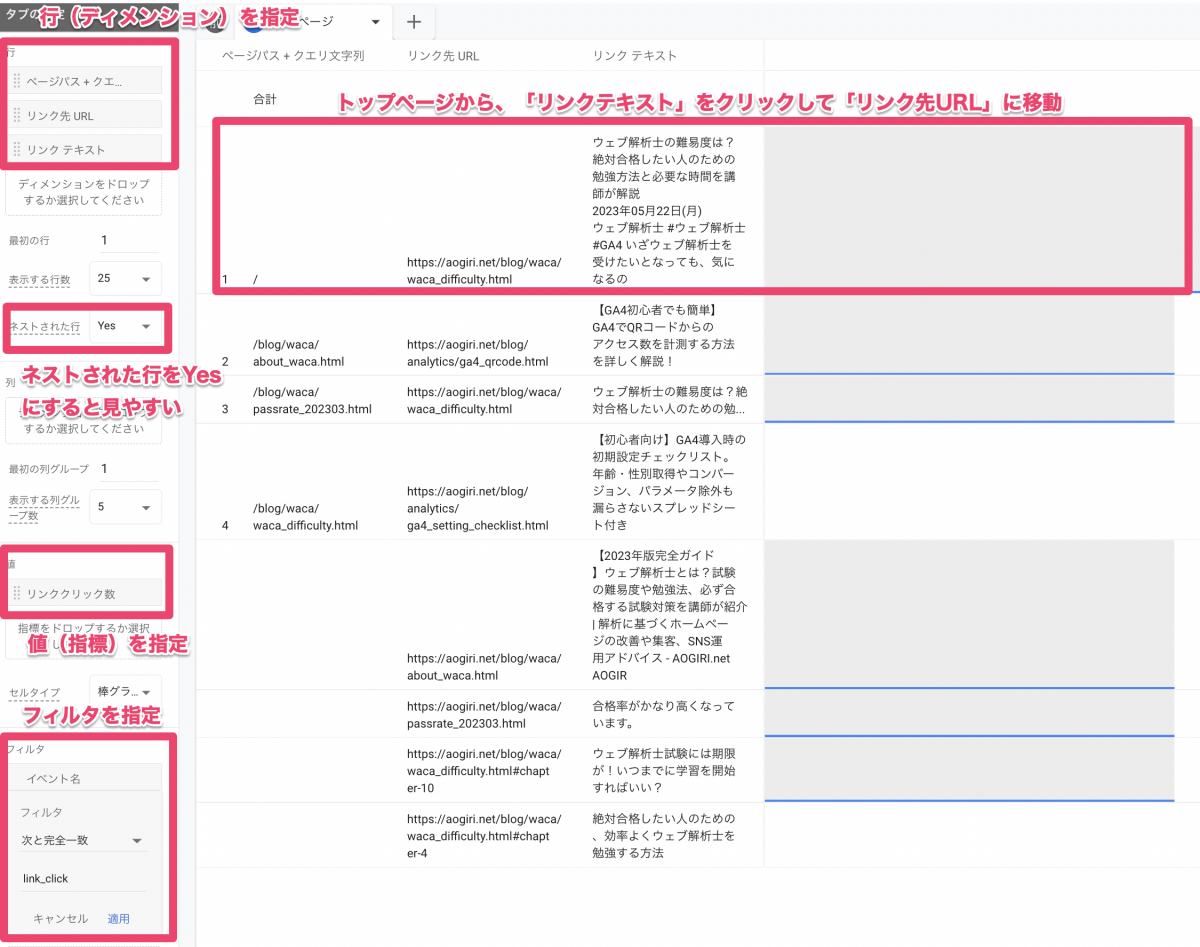Click the drag handle beside リンク テキスト chip
Image resolution: width=1200 pixels, height=947 pixels.
click(x=17, y=150)
